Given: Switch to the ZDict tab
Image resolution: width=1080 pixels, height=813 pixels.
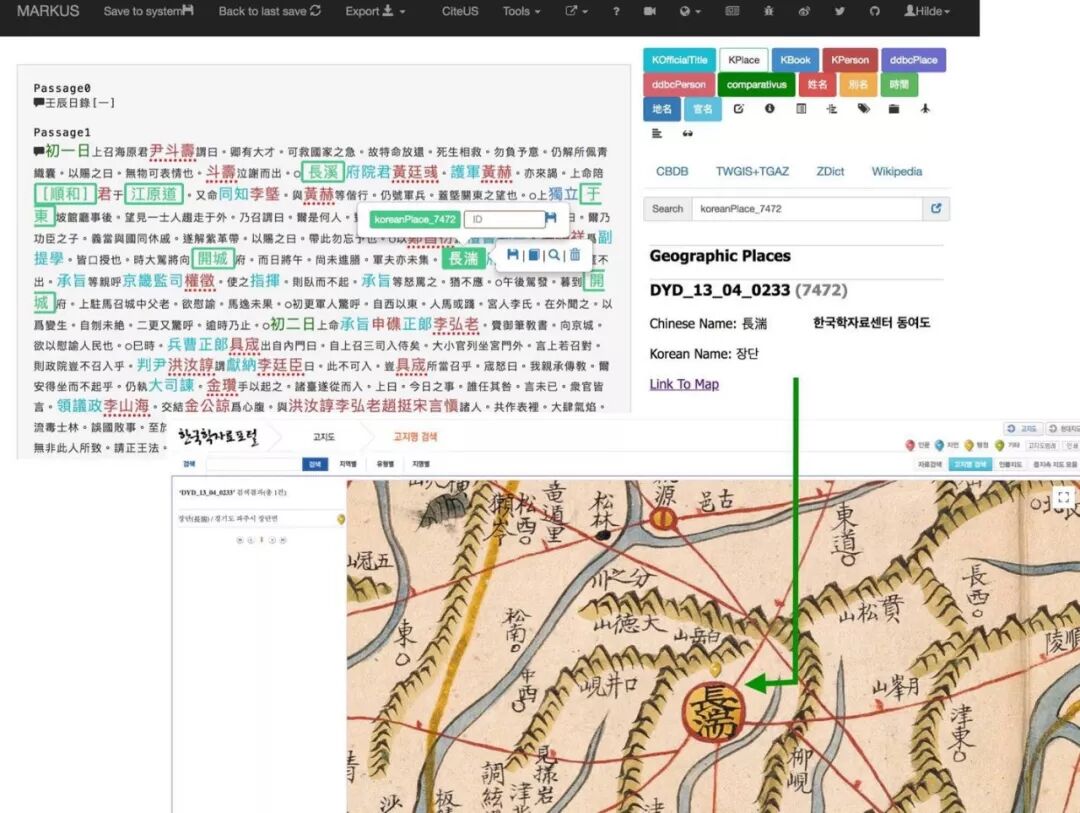Looking at the screenshot, I should [830, 172].
